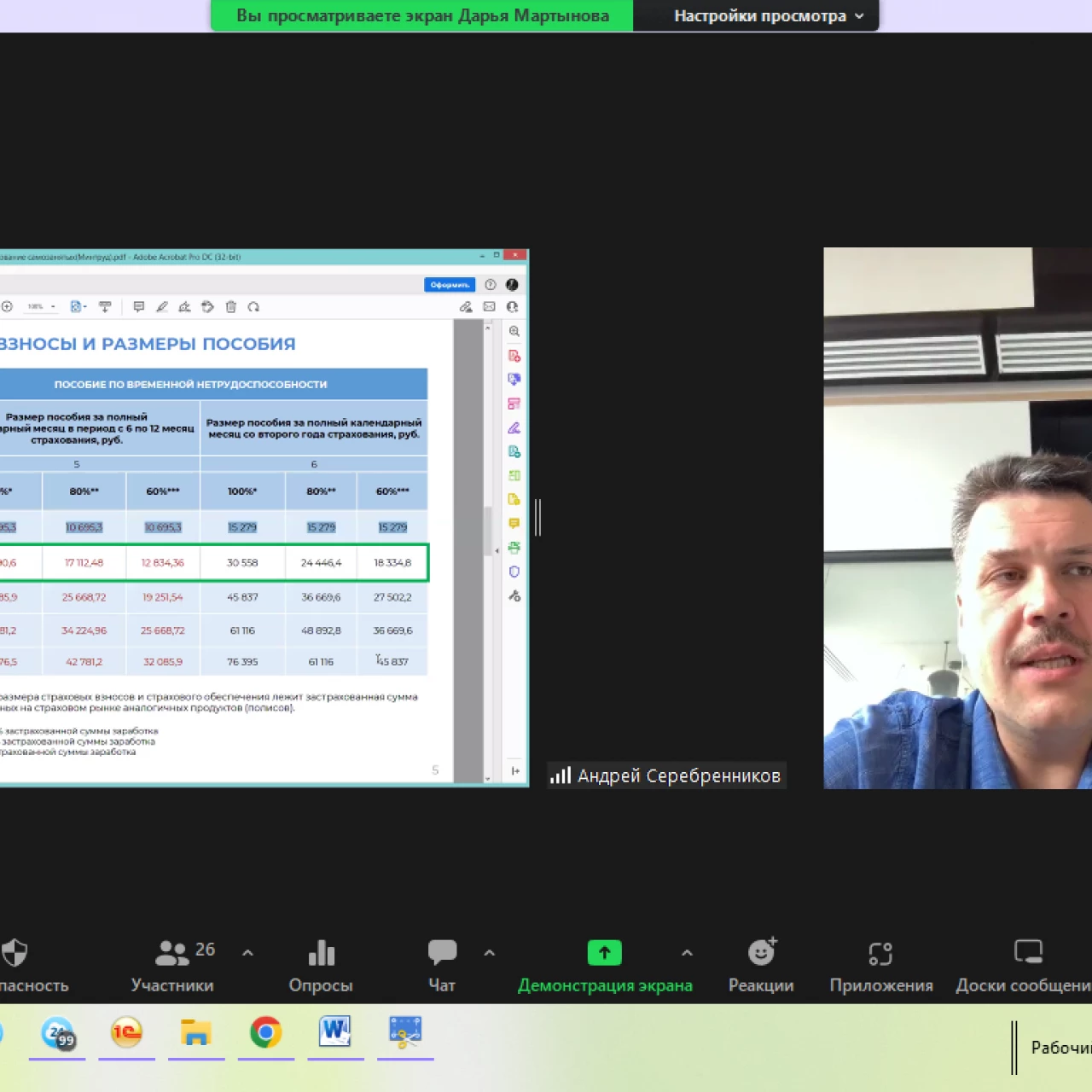Open the Organize Pages tool icon

514,475
